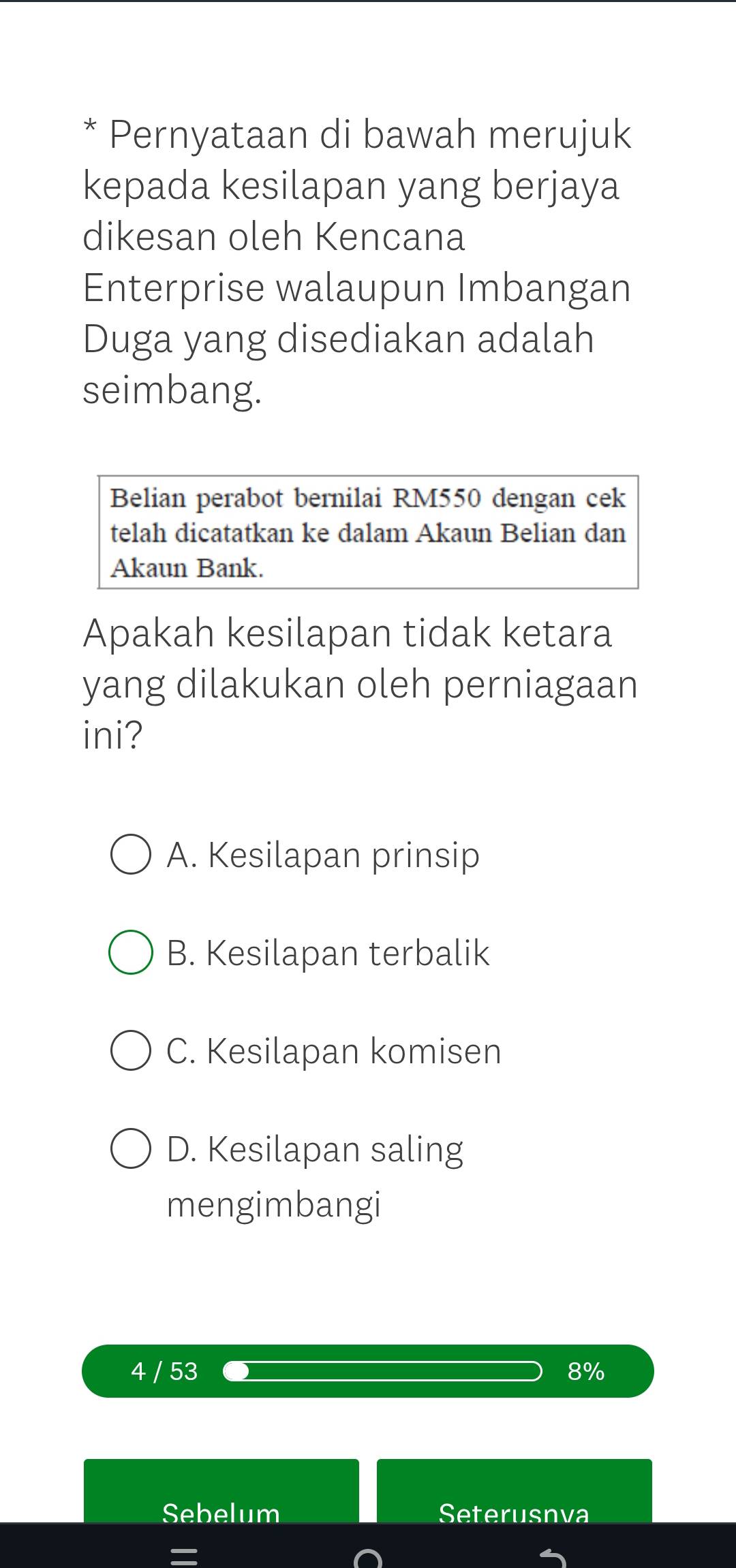Image resolution: width=736 pixels, height=1568 pixels.
Task: Tap the boxed "Belian perabot bernilai RM550" statement
Action: point(368,532)
